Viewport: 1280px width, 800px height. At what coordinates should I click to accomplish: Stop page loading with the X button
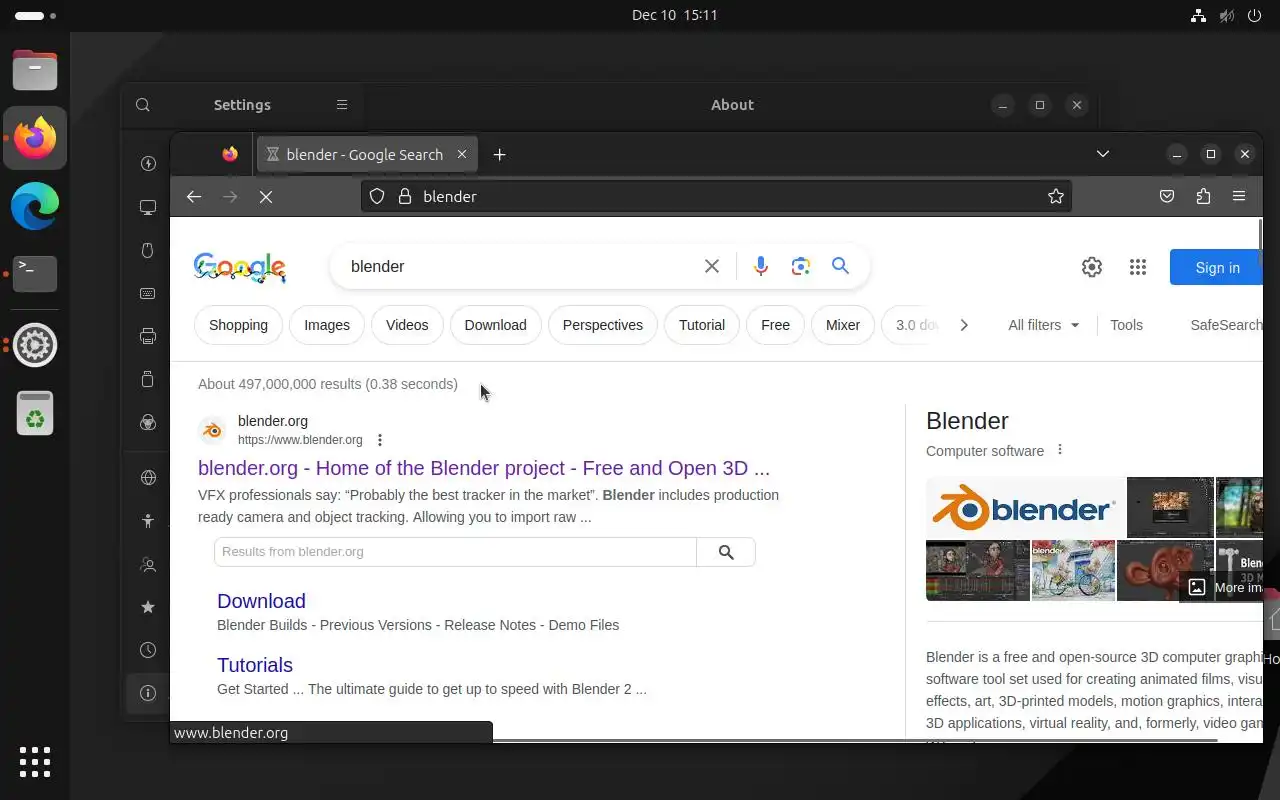[x=266, y=197]
